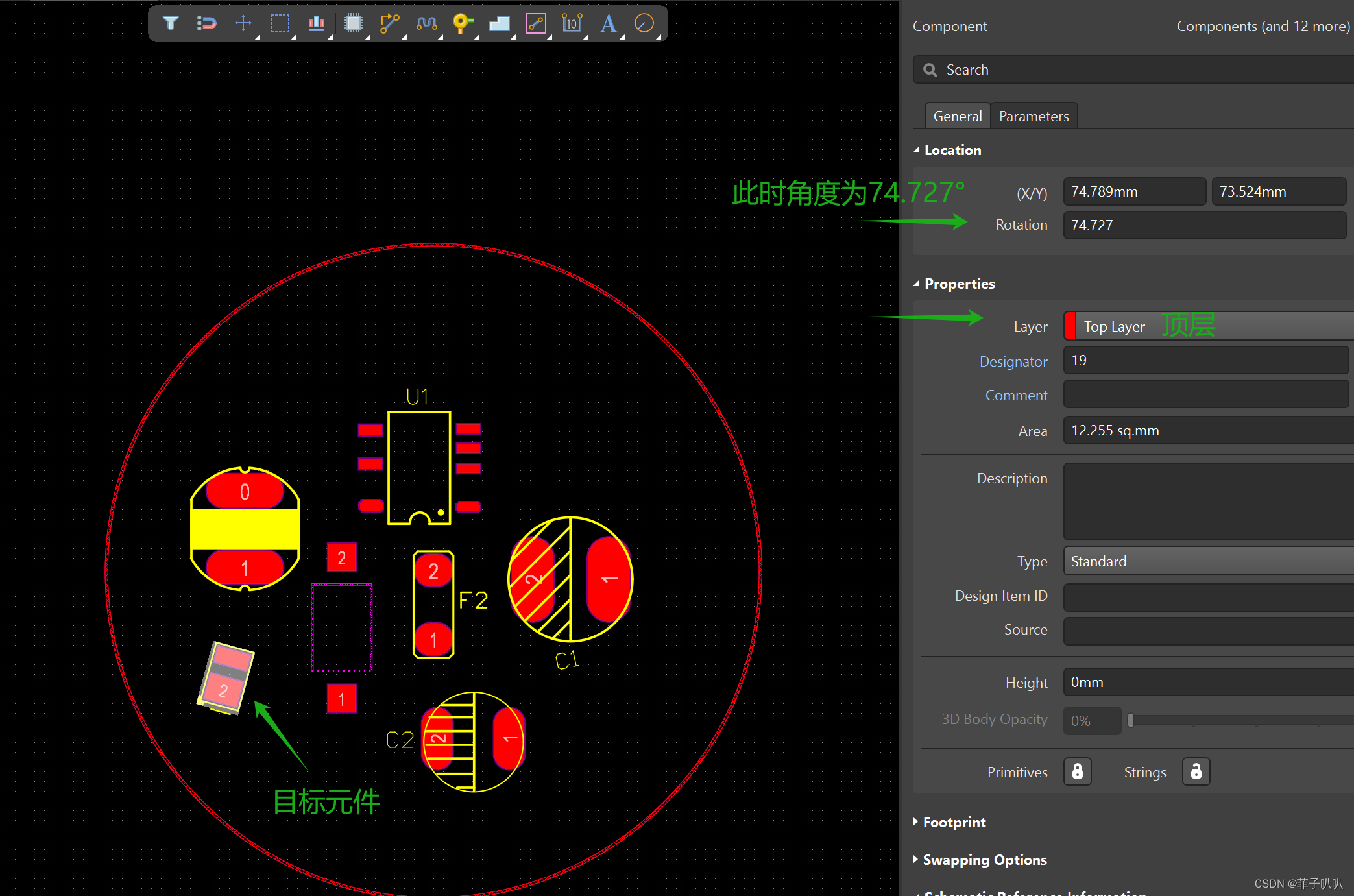Toggle the Primitives lock button
Image resolution: width=1354 pixels, height=896 pixels.
click(1077, 771)
